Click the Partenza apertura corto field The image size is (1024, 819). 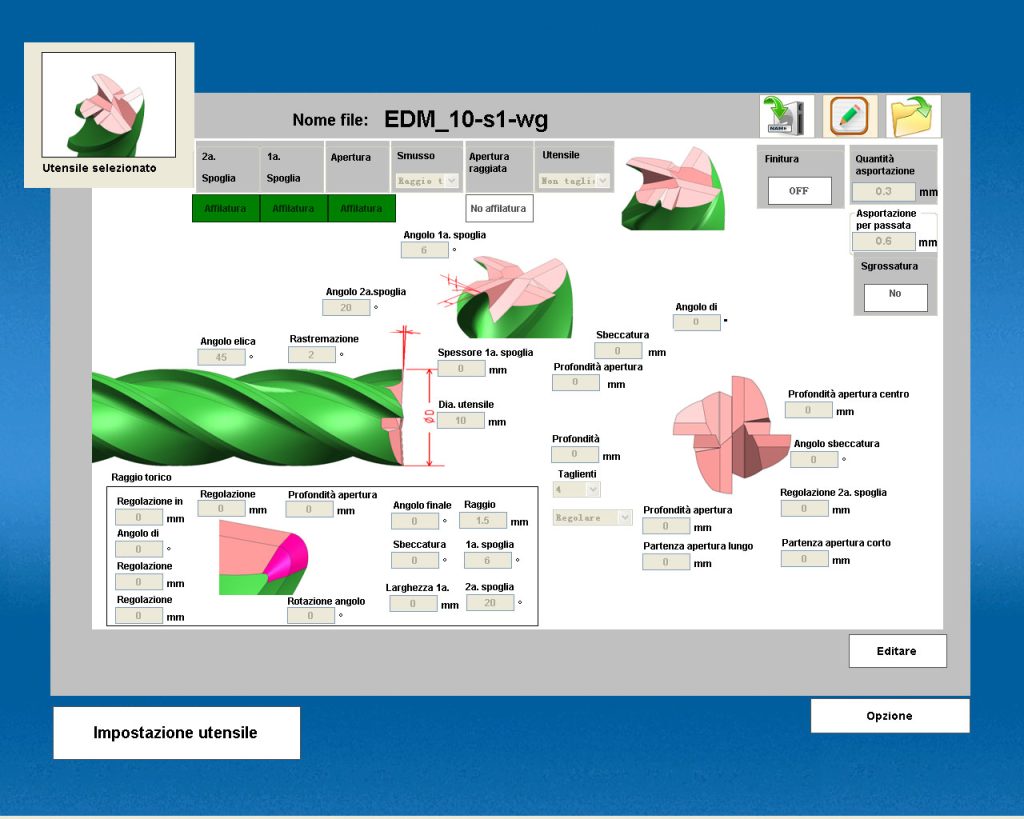coord(805,558)
